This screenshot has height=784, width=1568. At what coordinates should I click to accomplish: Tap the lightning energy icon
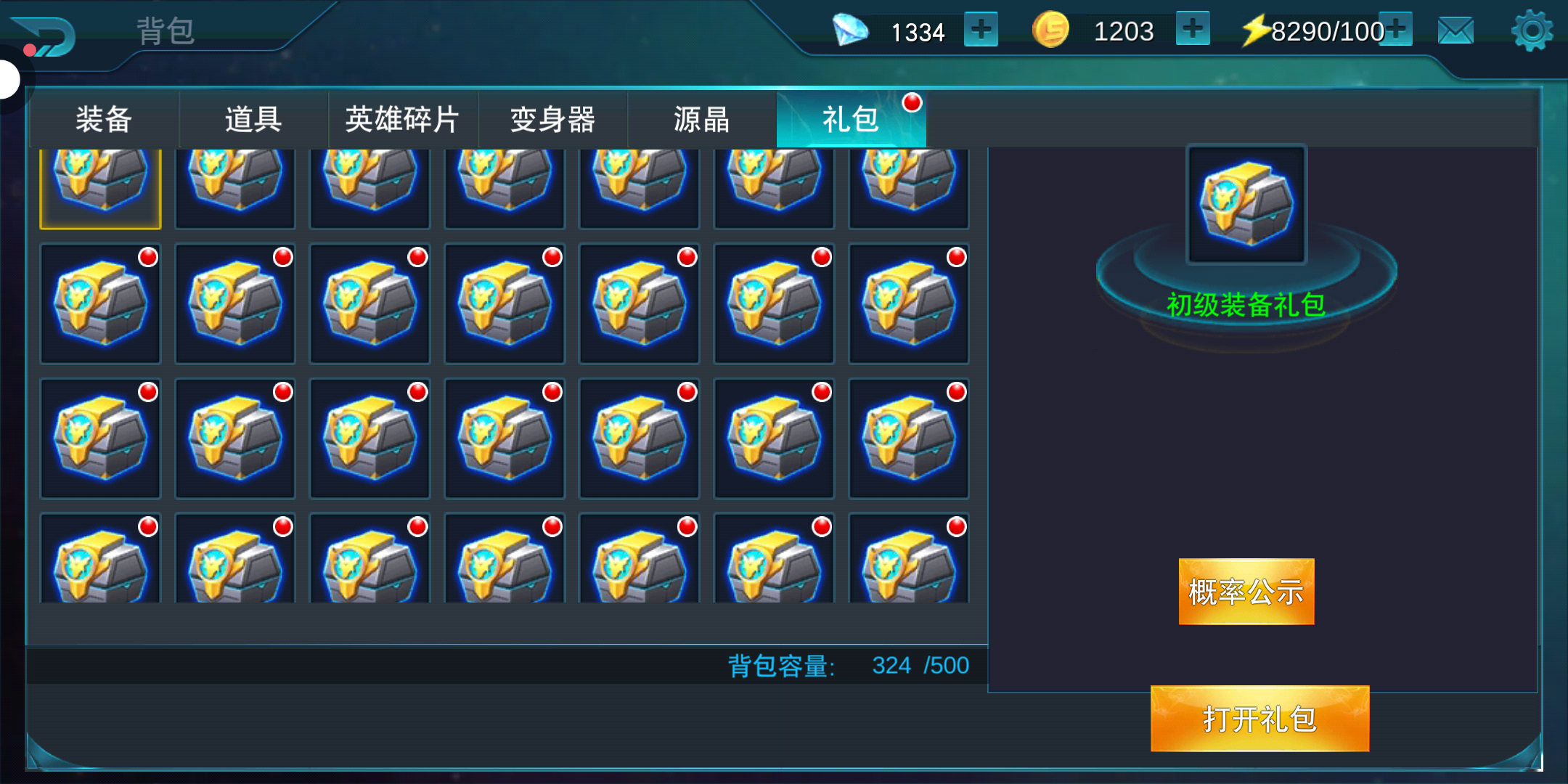[x=1255, y=30]
